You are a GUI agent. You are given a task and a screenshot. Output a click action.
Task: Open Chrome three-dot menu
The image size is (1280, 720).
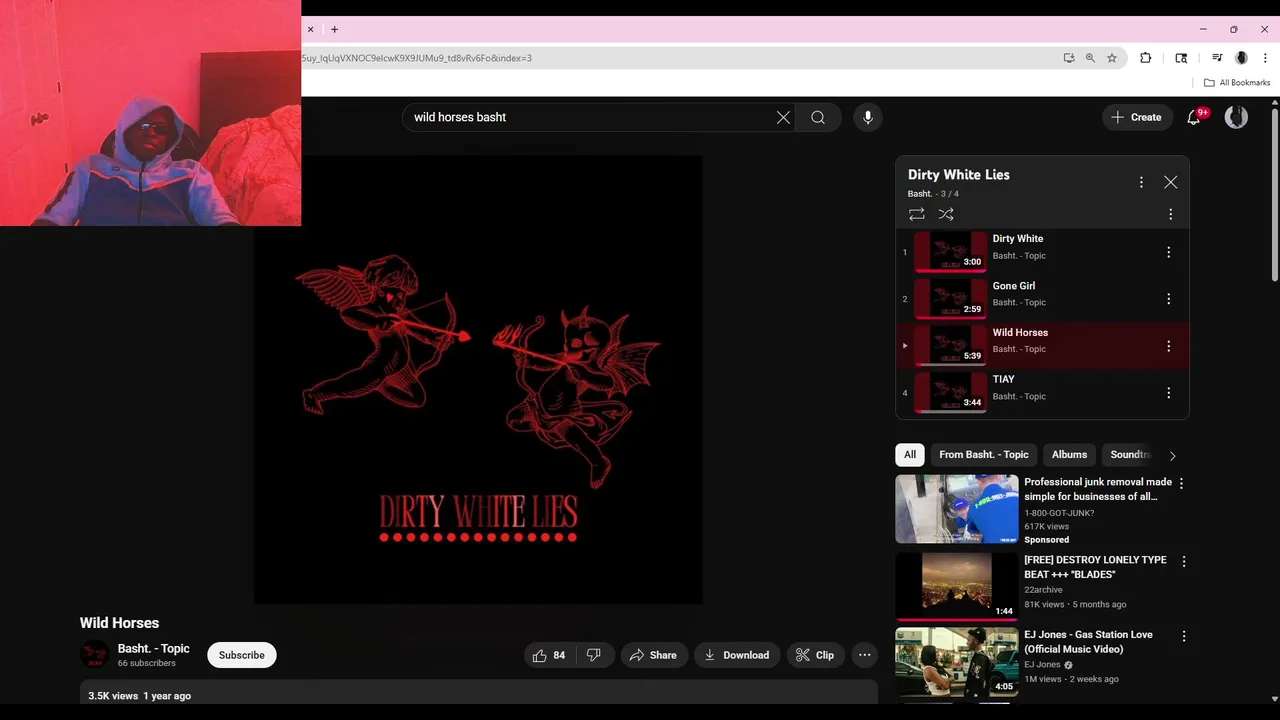tap(1265, 58)
